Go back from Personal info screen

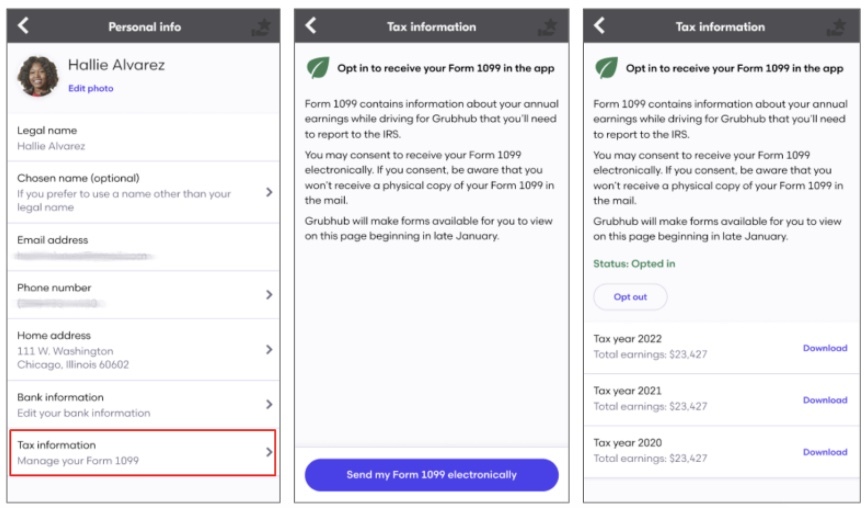coord(23,25)
